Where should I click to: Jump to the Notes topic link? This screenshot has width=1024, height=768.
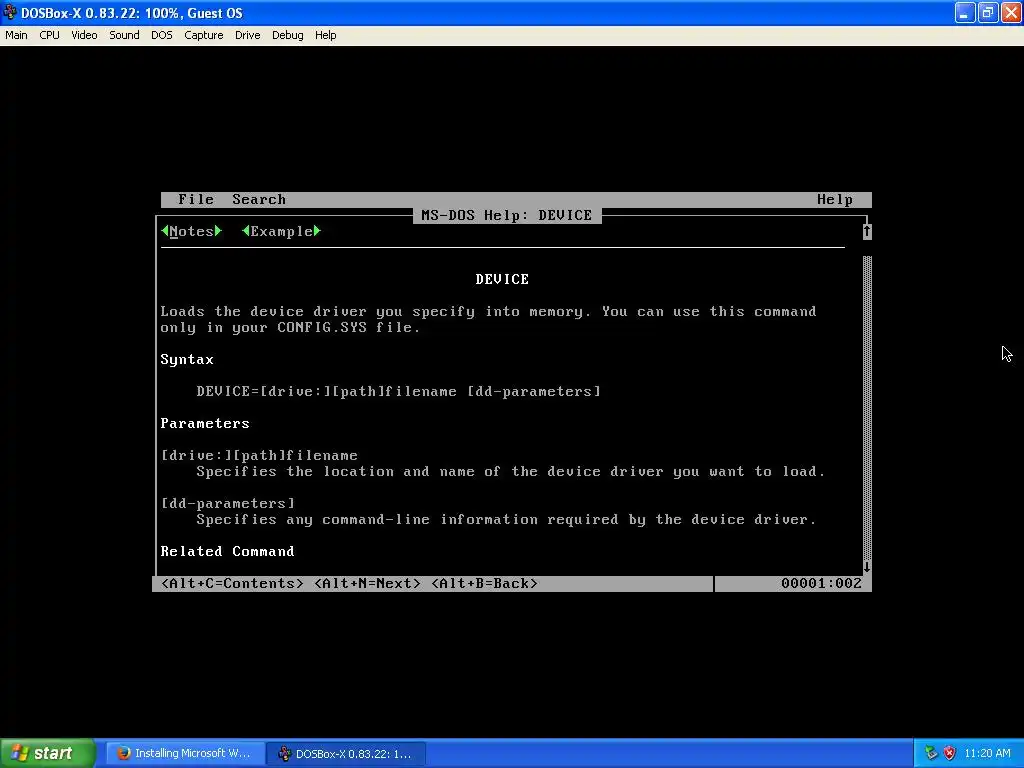click(191, 231)
